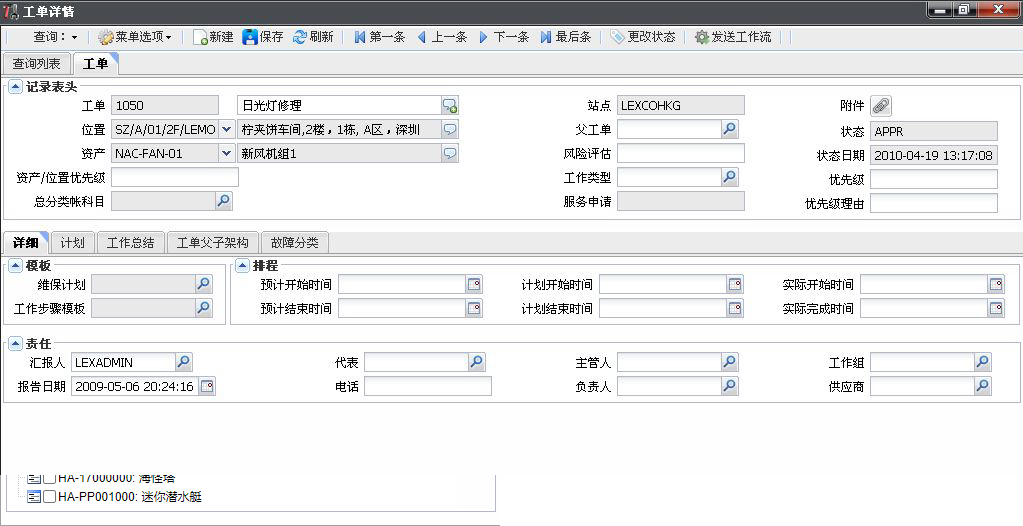Open the 位置 location dropdown arrow
1023x526 pixels.
click(226, 129)
